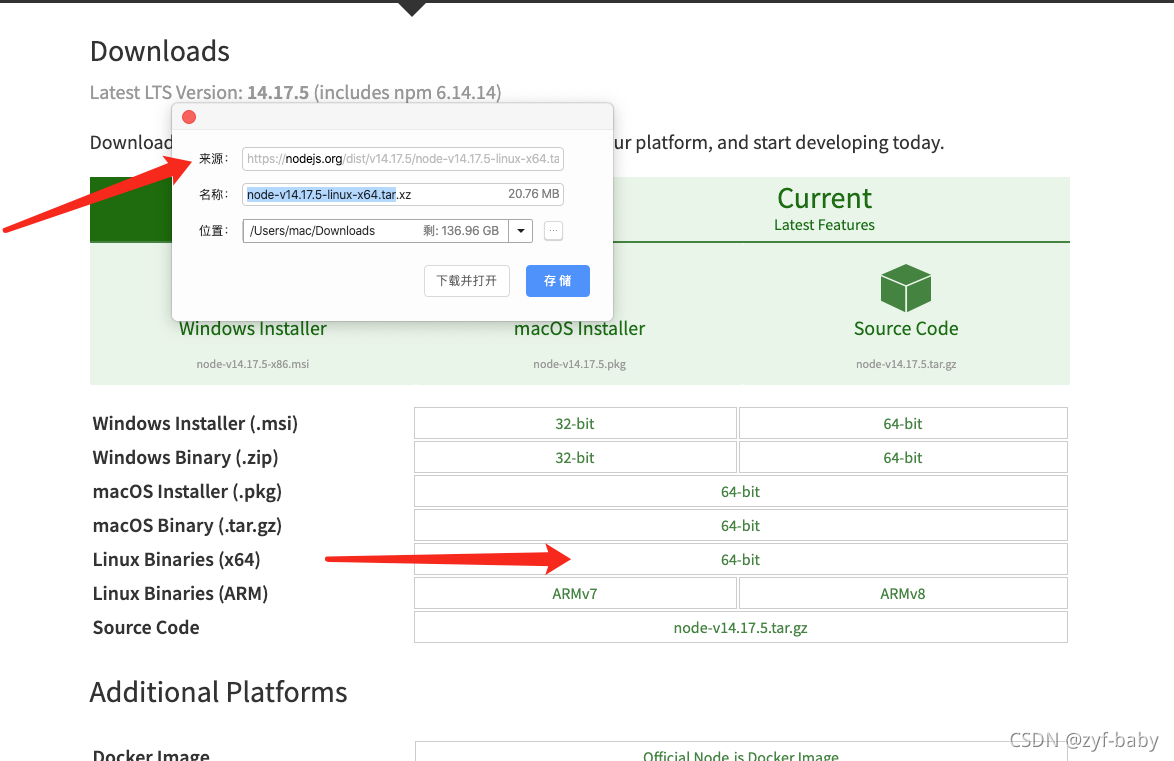Click the Downloads page heading
The height and width of the screenshot is (761, 1174).
[x=159, y=51]
